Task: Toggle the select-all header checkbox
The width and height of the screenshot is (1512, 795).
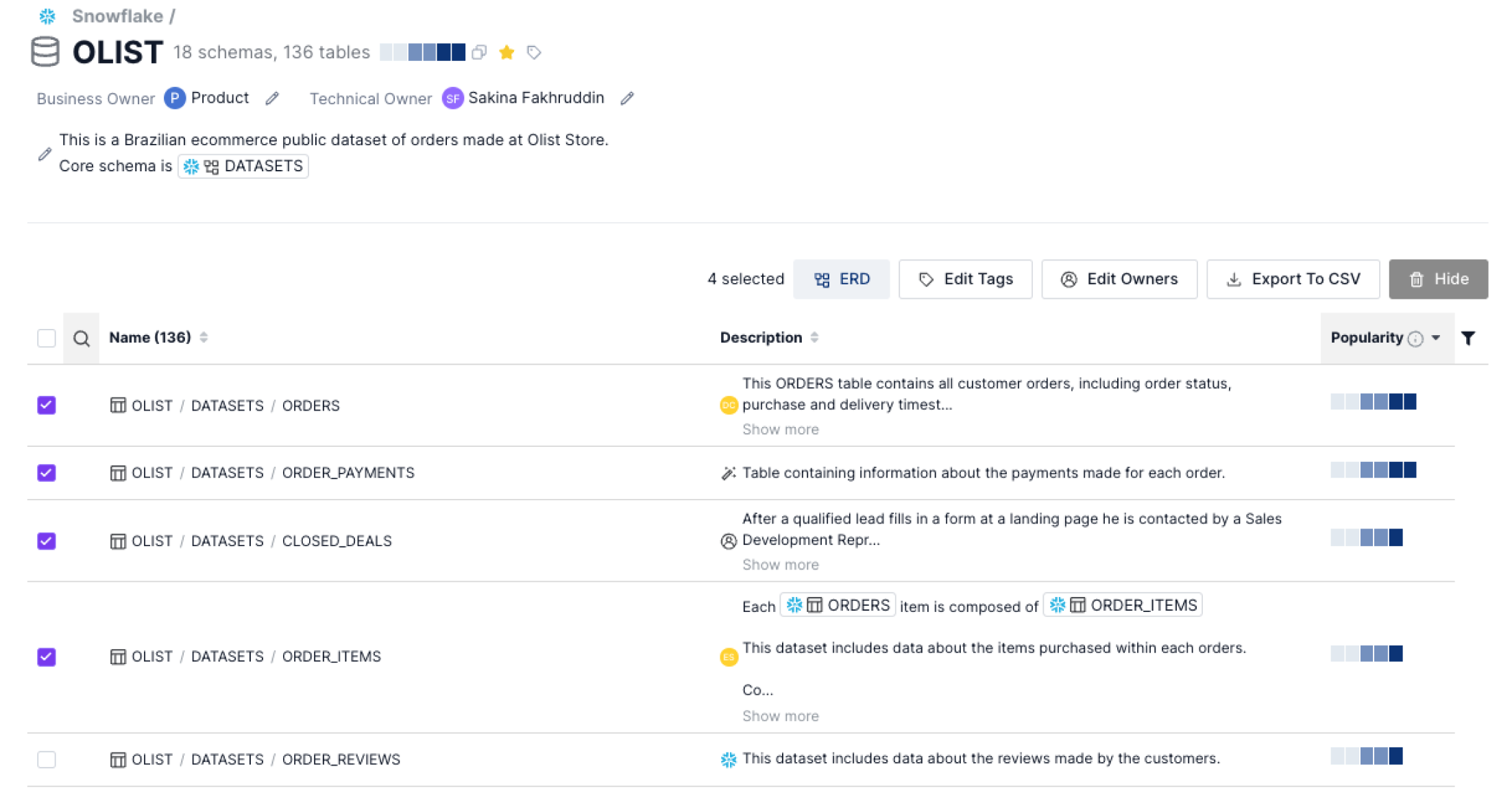Action: click(47, 338)
